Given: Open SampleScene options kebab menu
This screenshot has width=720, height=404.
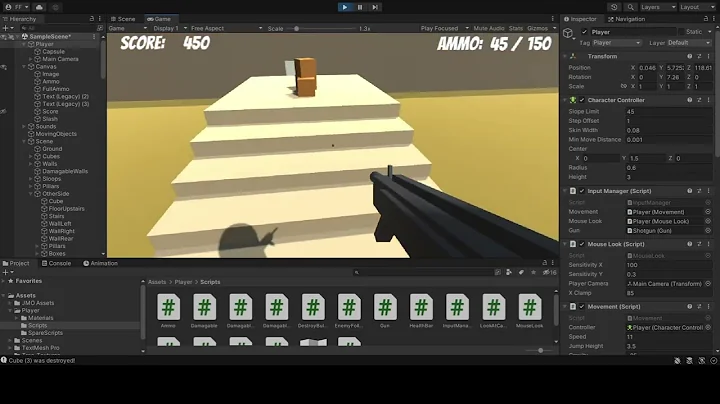Looking at the screenshot, I should (x=94, y=36).
